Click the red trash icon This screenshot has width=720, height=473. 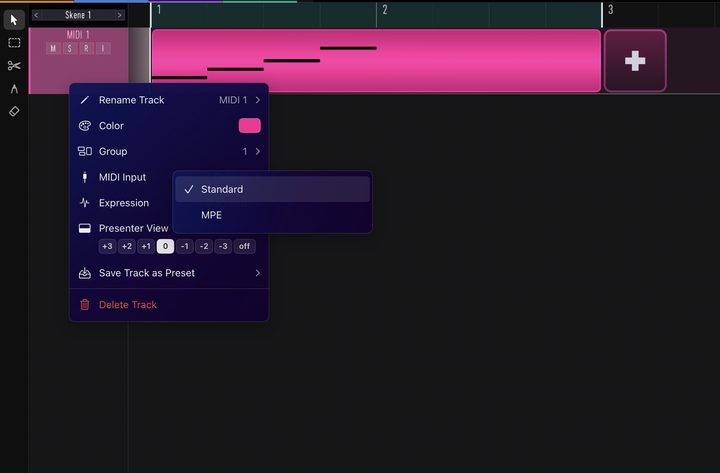point(84,304)
